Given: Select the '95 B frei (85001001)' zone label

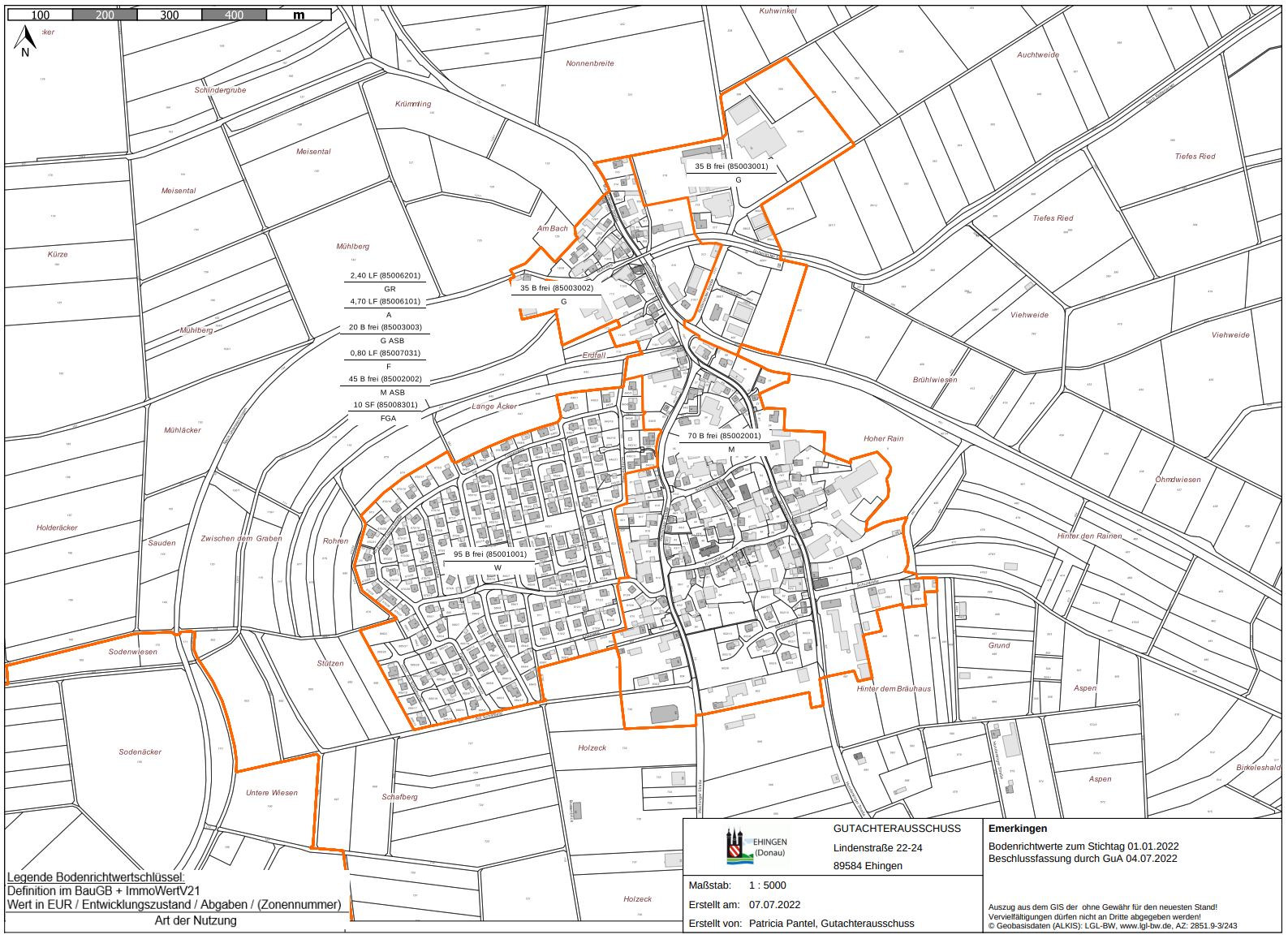Looking at the screenshot, I should tap(489, 554).
